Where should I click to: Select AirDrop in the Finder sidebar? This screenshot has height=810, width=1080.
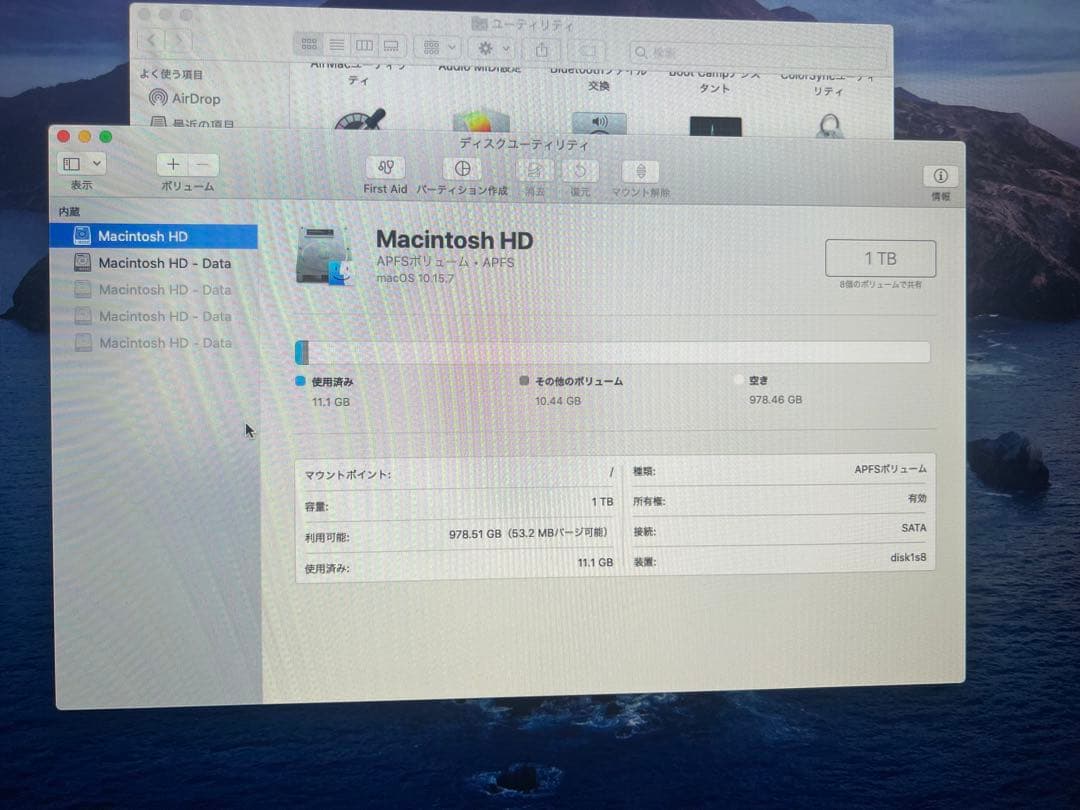click(x=184, y=98)
